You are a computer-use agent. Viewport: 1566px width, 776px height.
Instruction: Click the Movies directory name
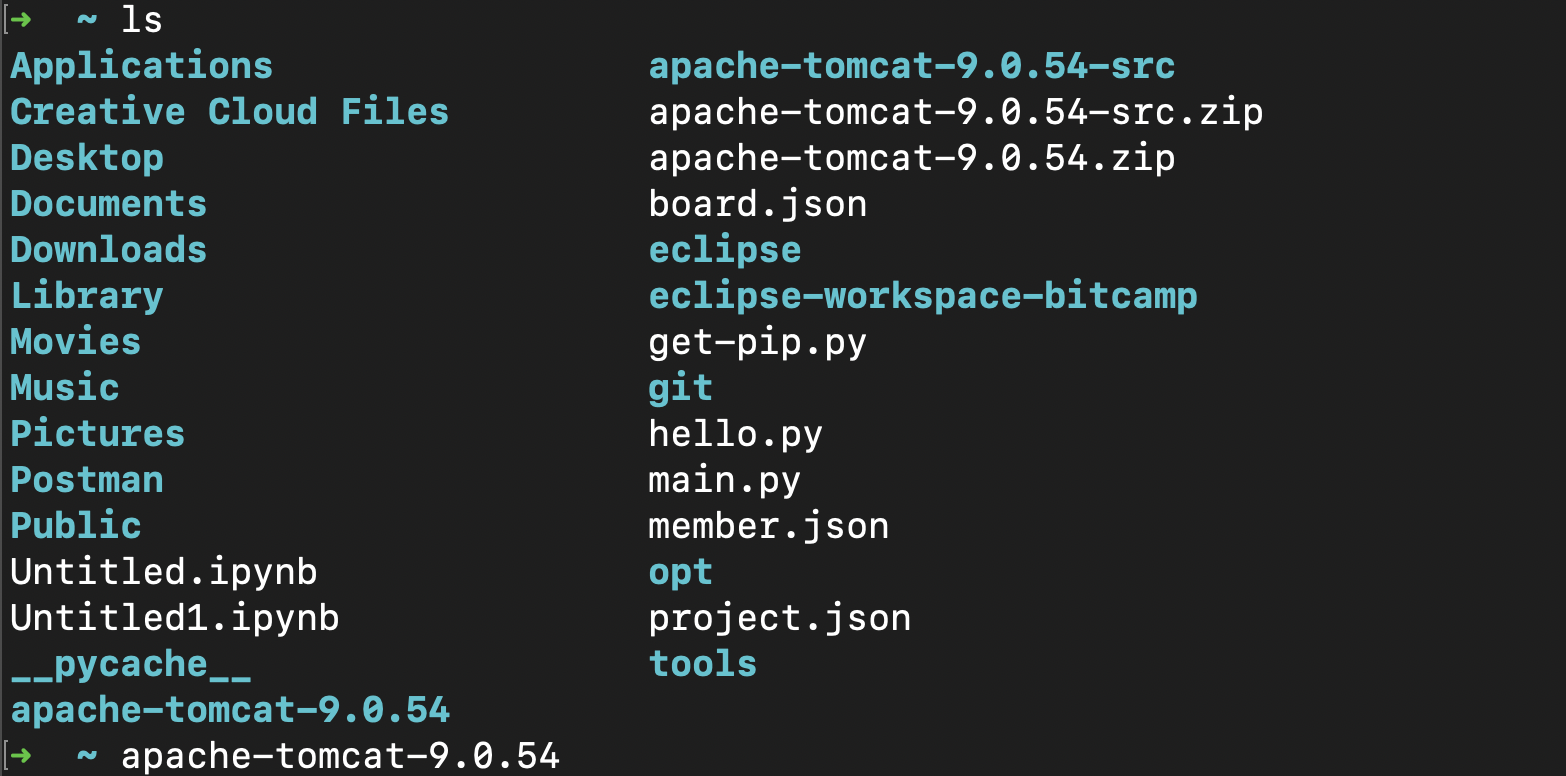[x=75, y=342]
